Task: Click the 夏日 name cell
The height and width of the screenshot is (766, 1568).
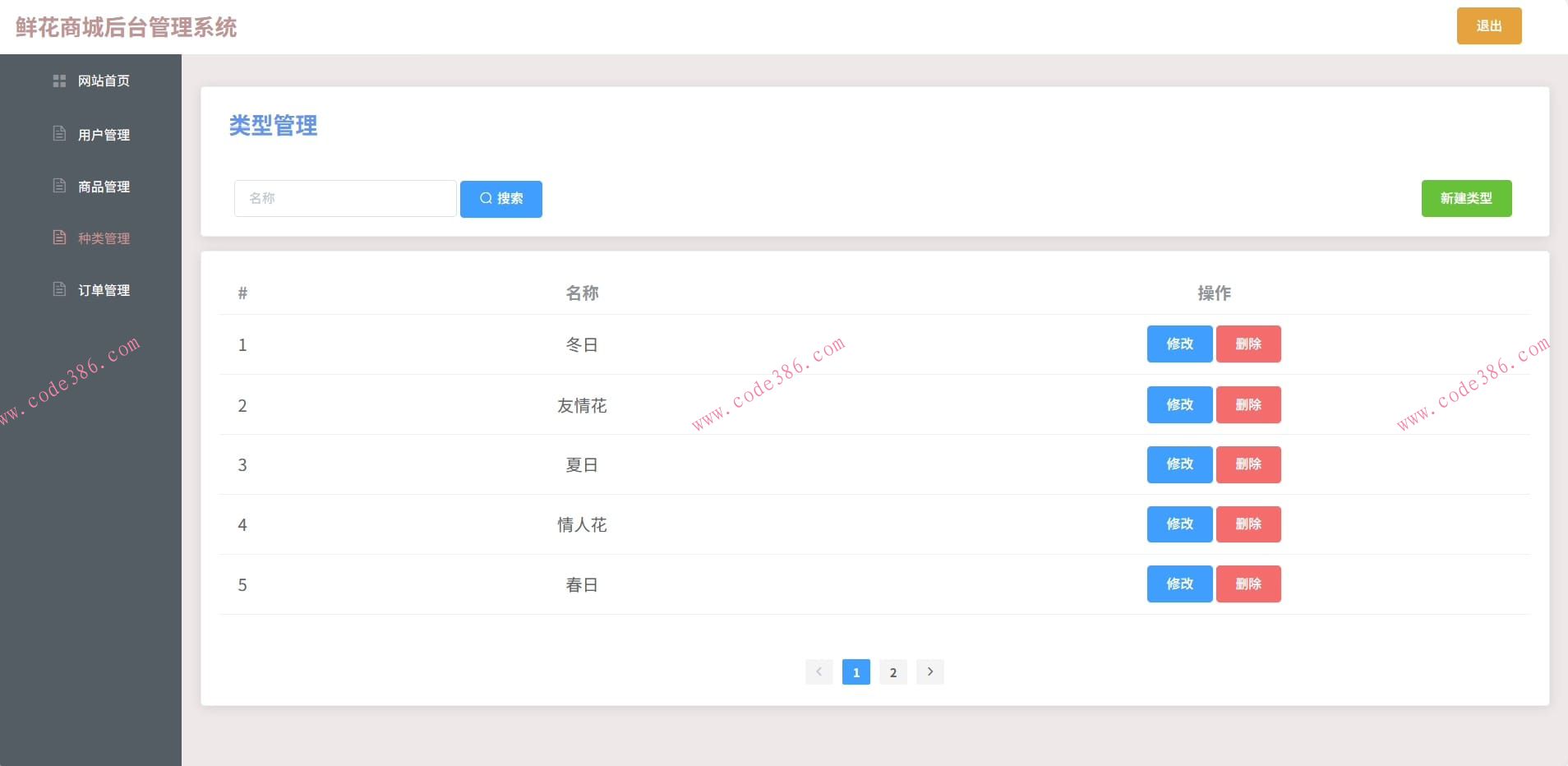Action: pos(582,465)
